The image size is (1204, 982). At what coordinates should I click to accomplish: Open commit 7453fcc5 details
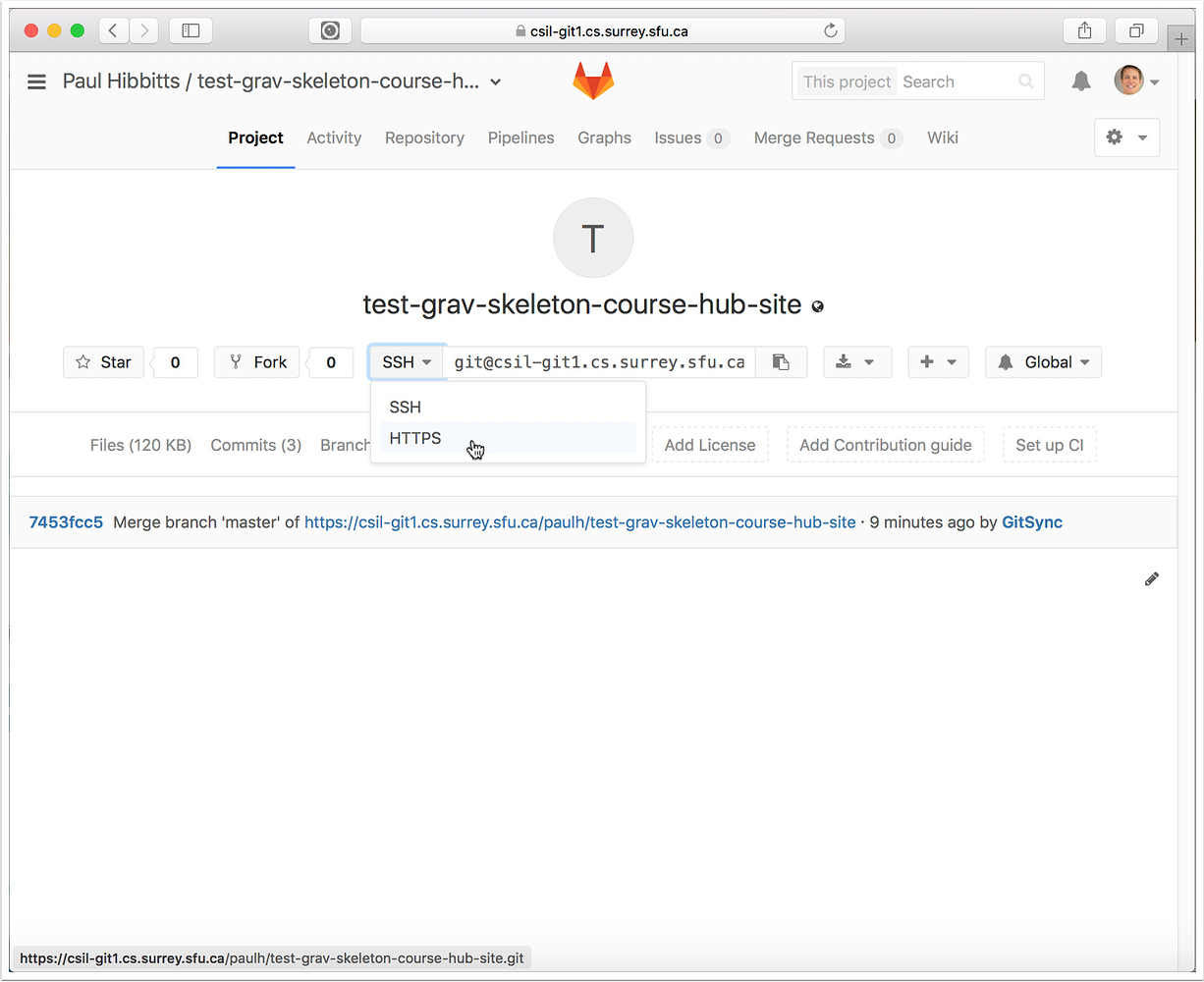click(66, 521)
